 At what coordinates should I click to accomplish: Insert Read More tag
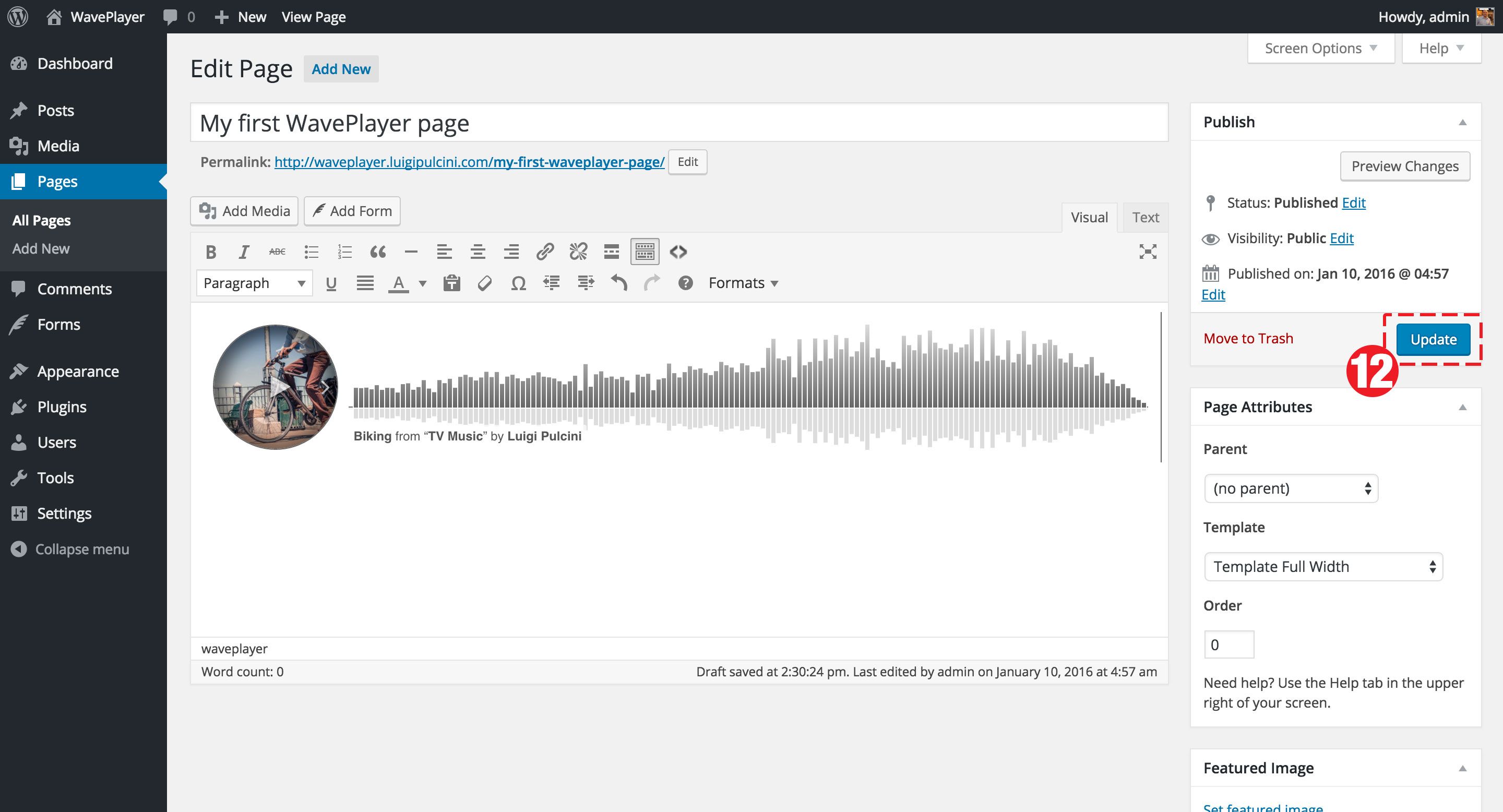click(611, 252)
